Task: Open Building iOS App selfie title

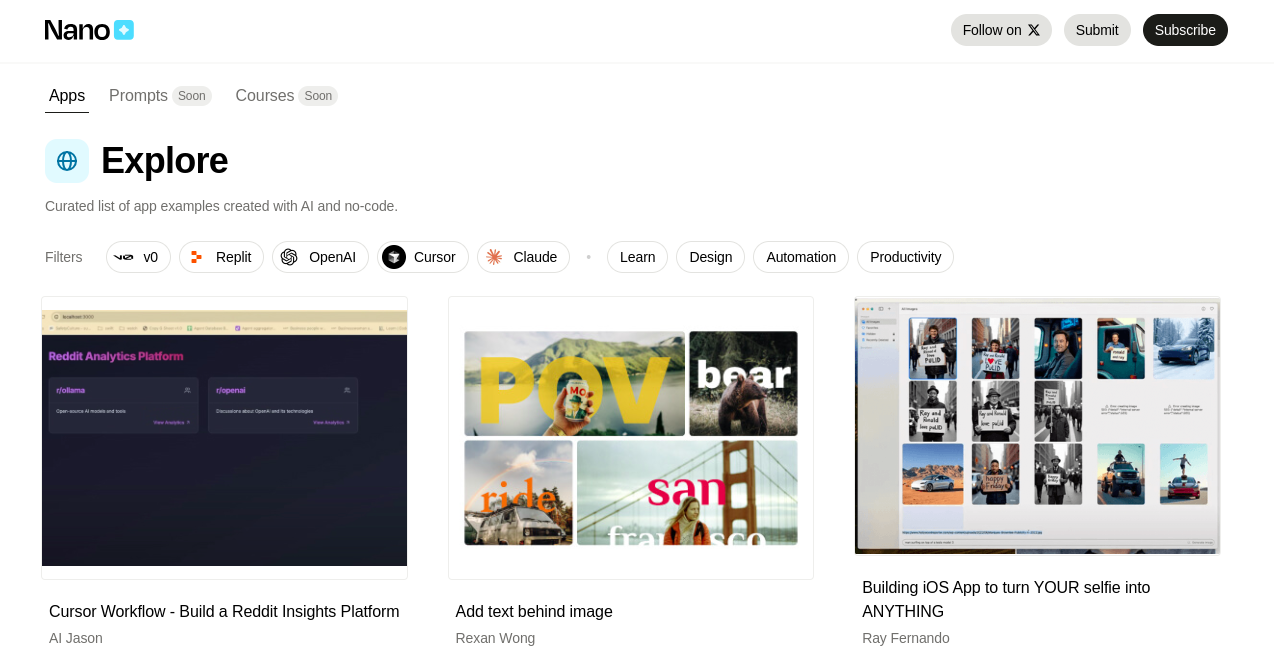Action: [x=1006, y=600]
